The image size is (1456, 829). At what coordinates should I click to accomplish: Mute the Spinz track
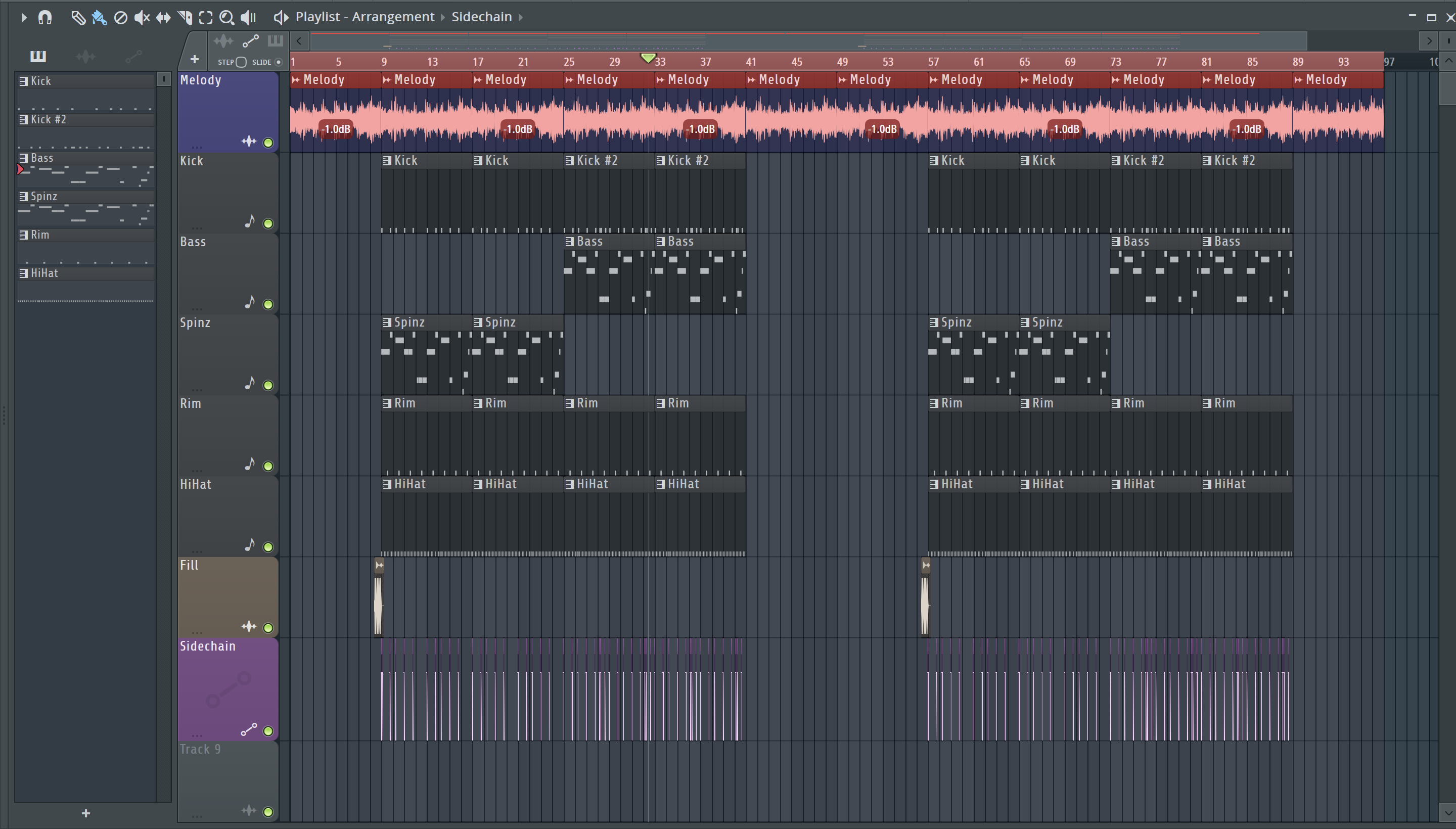(x=268, y=385)
